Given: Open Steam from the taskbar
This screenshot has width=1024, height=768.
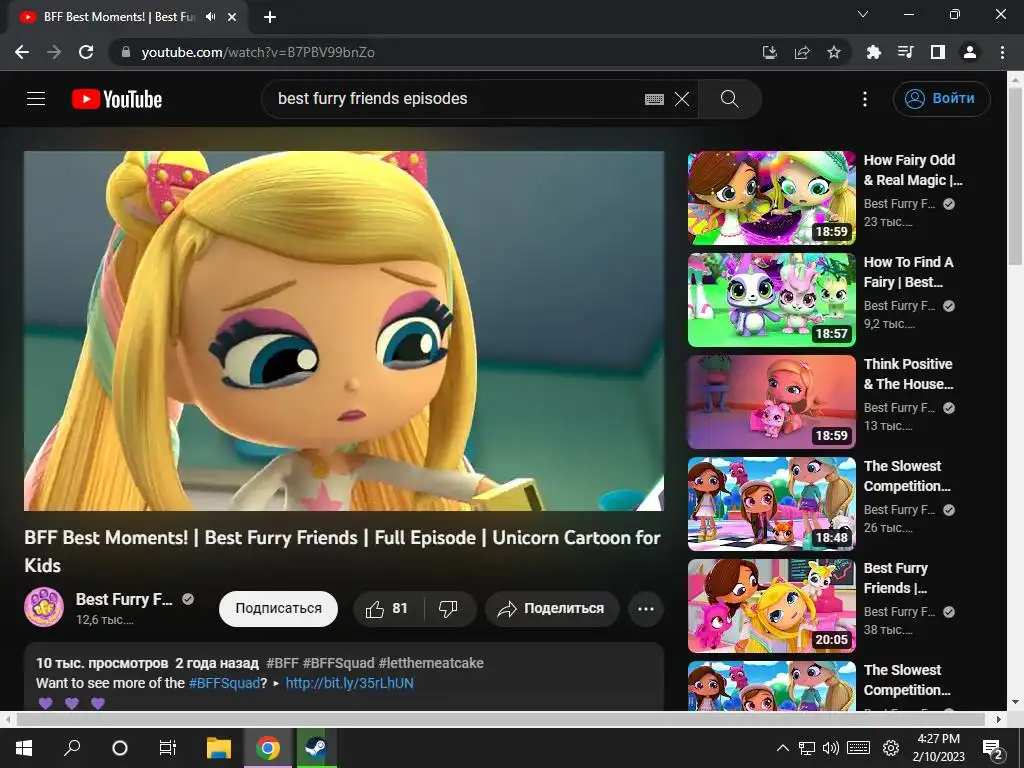Looking at the screenshot, I should pos(317,748).
